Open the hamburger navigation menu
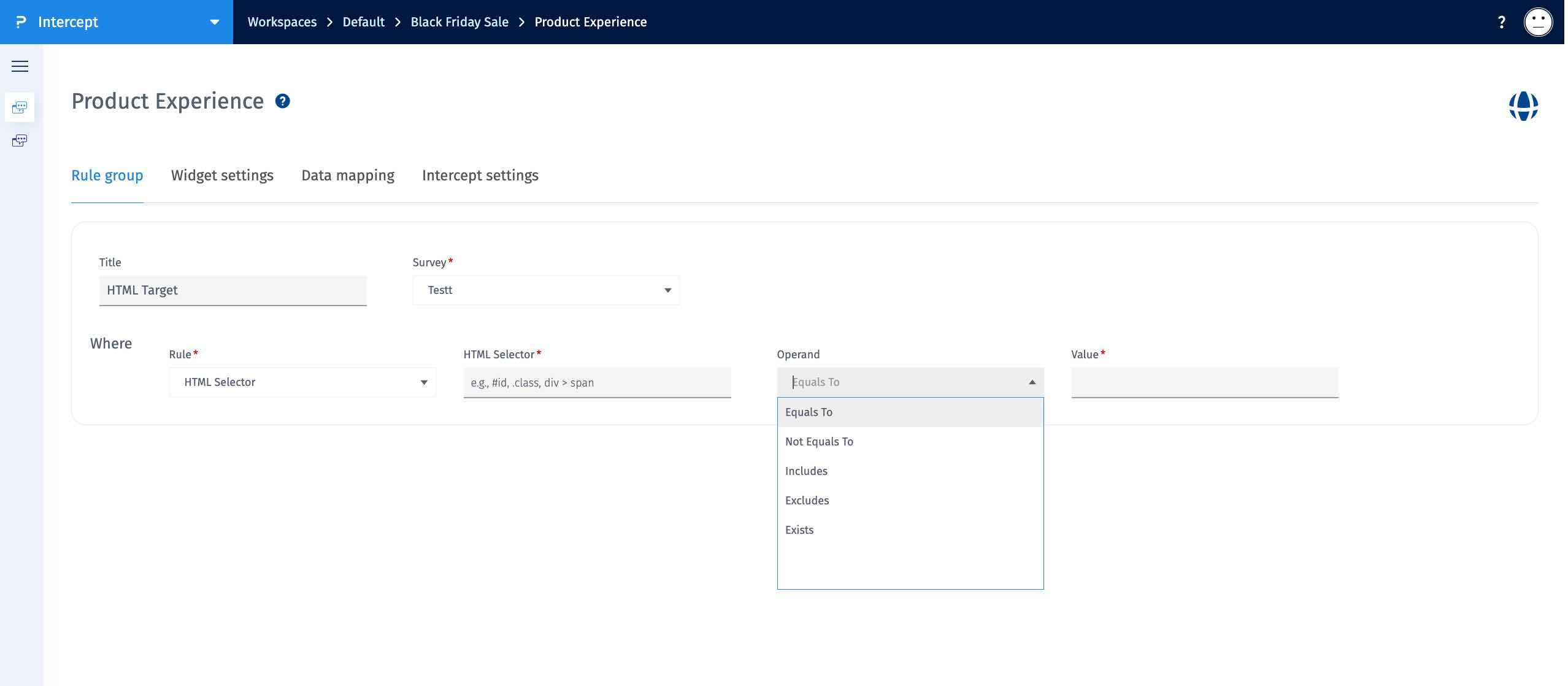Image resolution: width=1568 pixels, height=686 pixels. [20, 66]
